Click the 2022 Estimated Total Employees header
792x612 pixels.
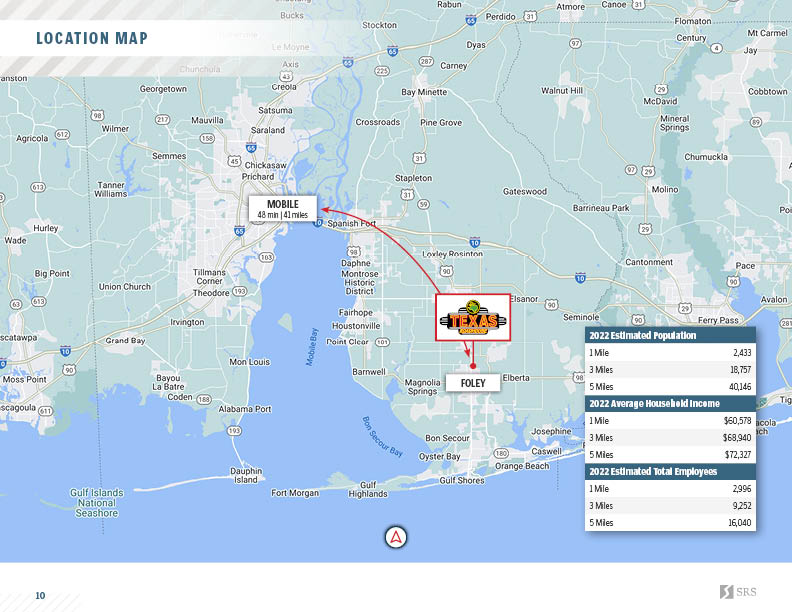point(670,471)
